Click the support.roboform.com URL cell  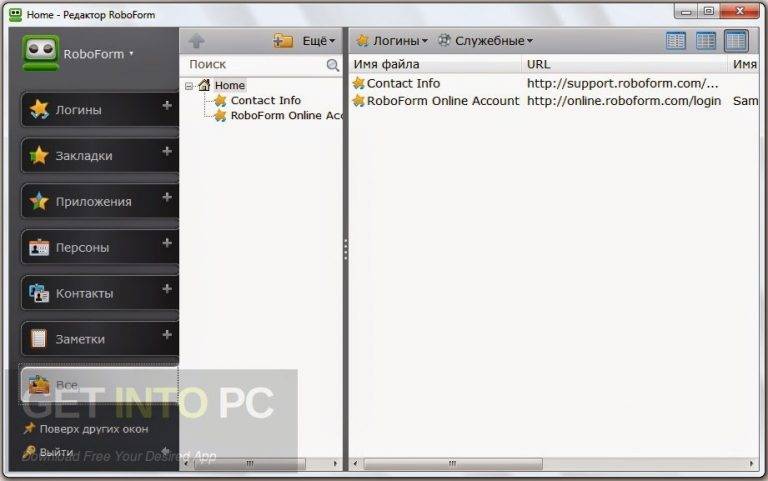pos(623,83)
